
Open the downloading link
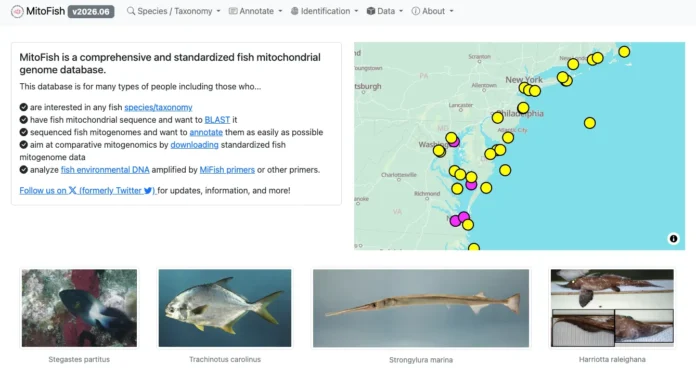pyautogui.click(x=194, y=145)
